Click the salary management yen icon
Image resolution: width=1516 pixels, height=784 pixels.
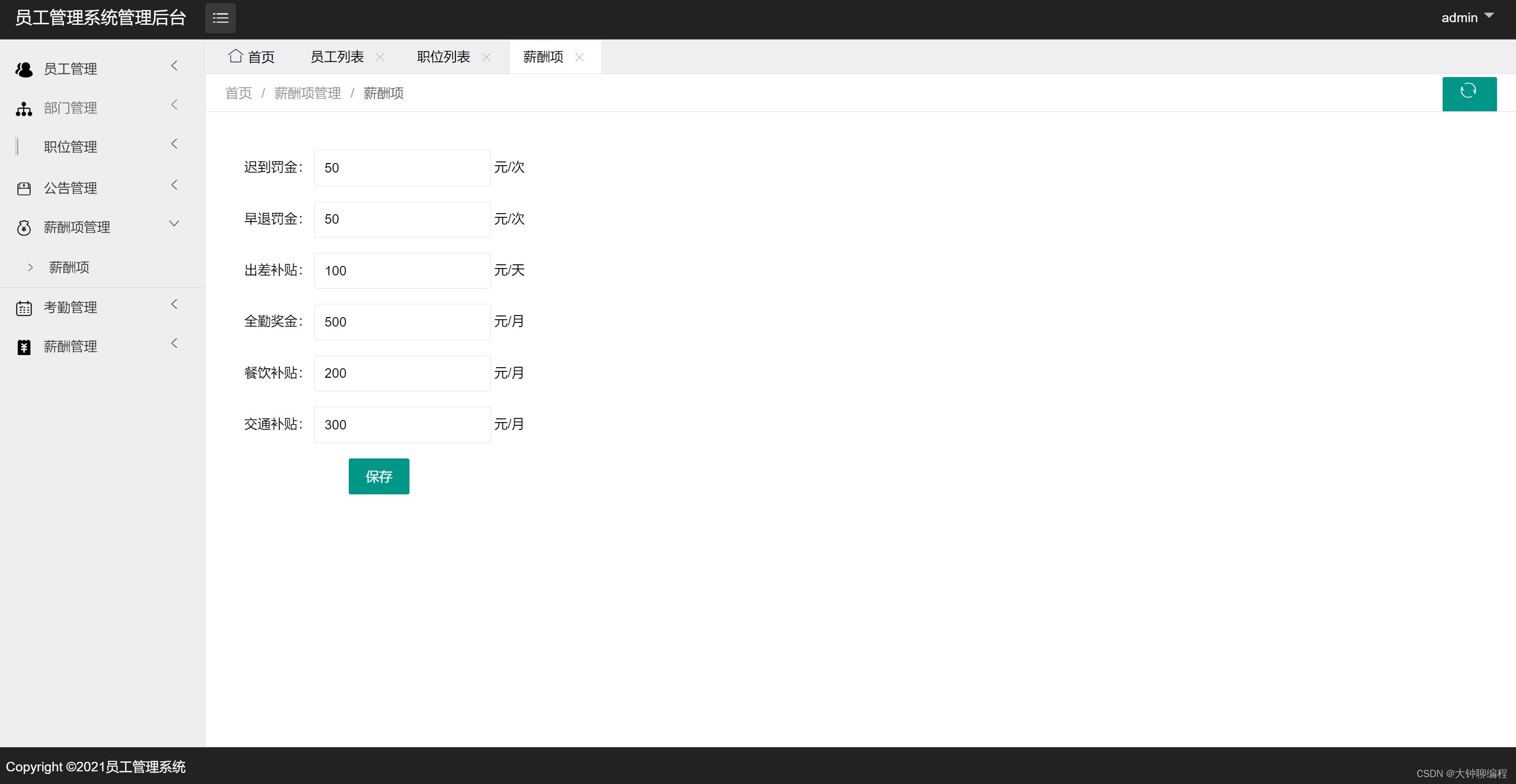pos(24,347)
